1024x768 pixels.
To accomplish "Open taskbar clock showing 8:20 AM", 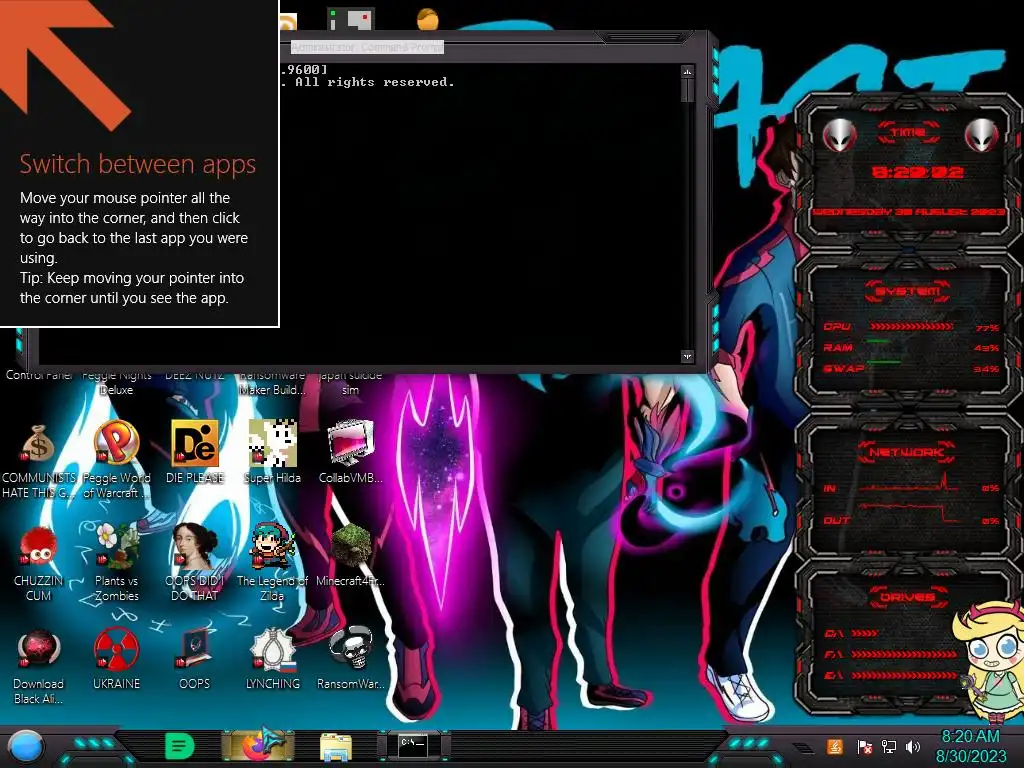I will (970, 736).
